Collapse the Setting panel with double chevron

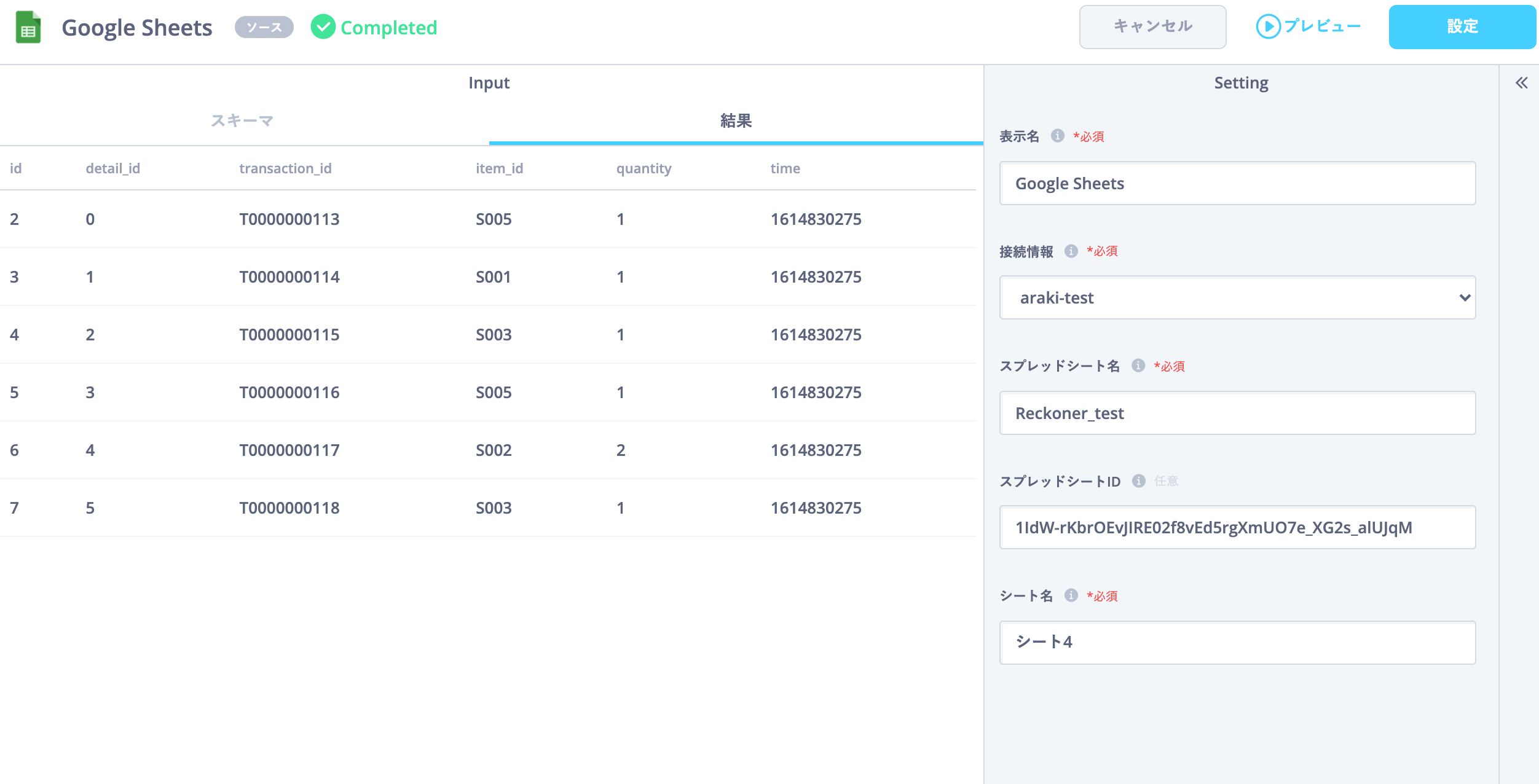click(x=1521, y=83)
